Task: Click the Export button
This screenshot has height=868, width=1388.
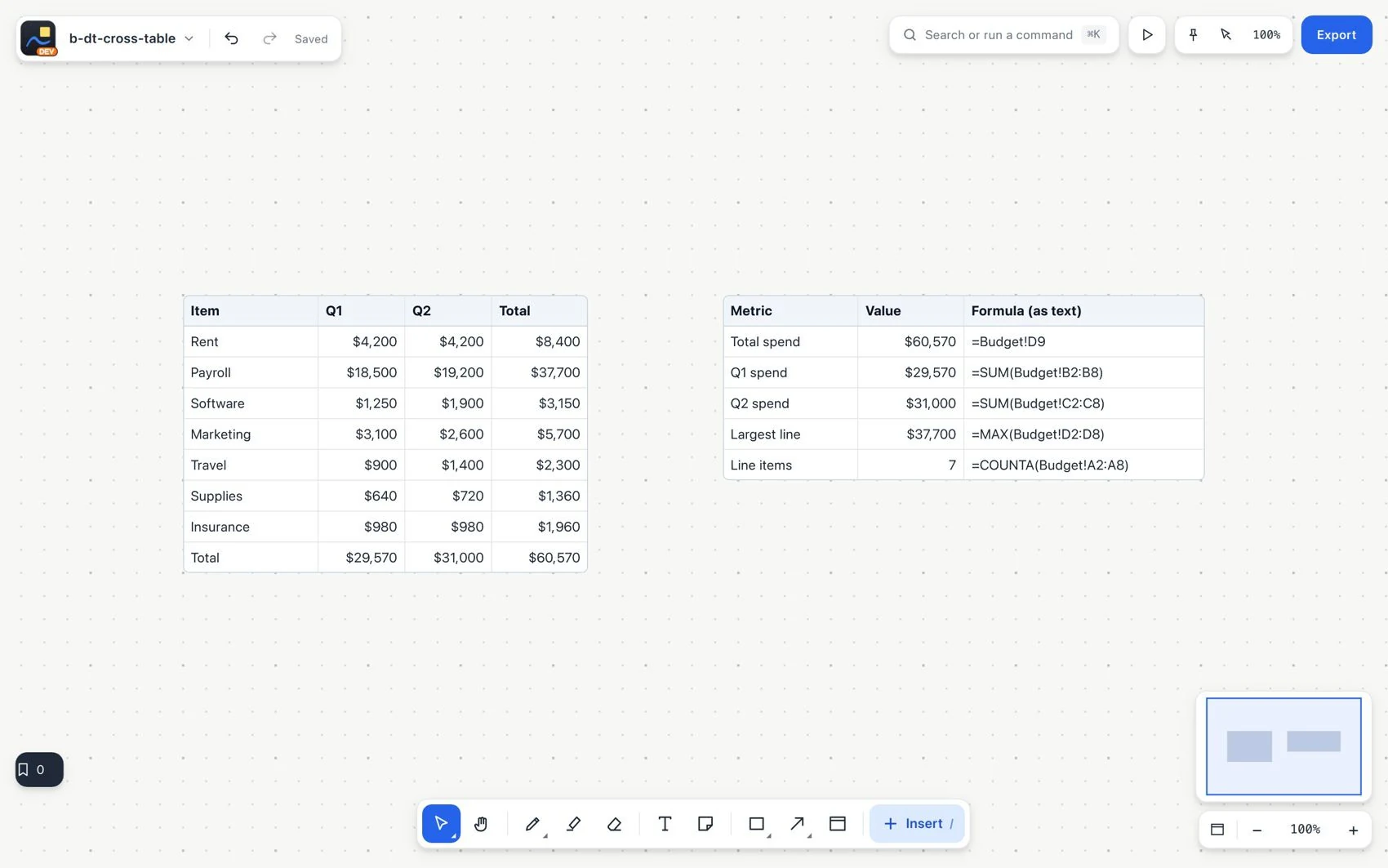Action: (x=1337, y=34)
